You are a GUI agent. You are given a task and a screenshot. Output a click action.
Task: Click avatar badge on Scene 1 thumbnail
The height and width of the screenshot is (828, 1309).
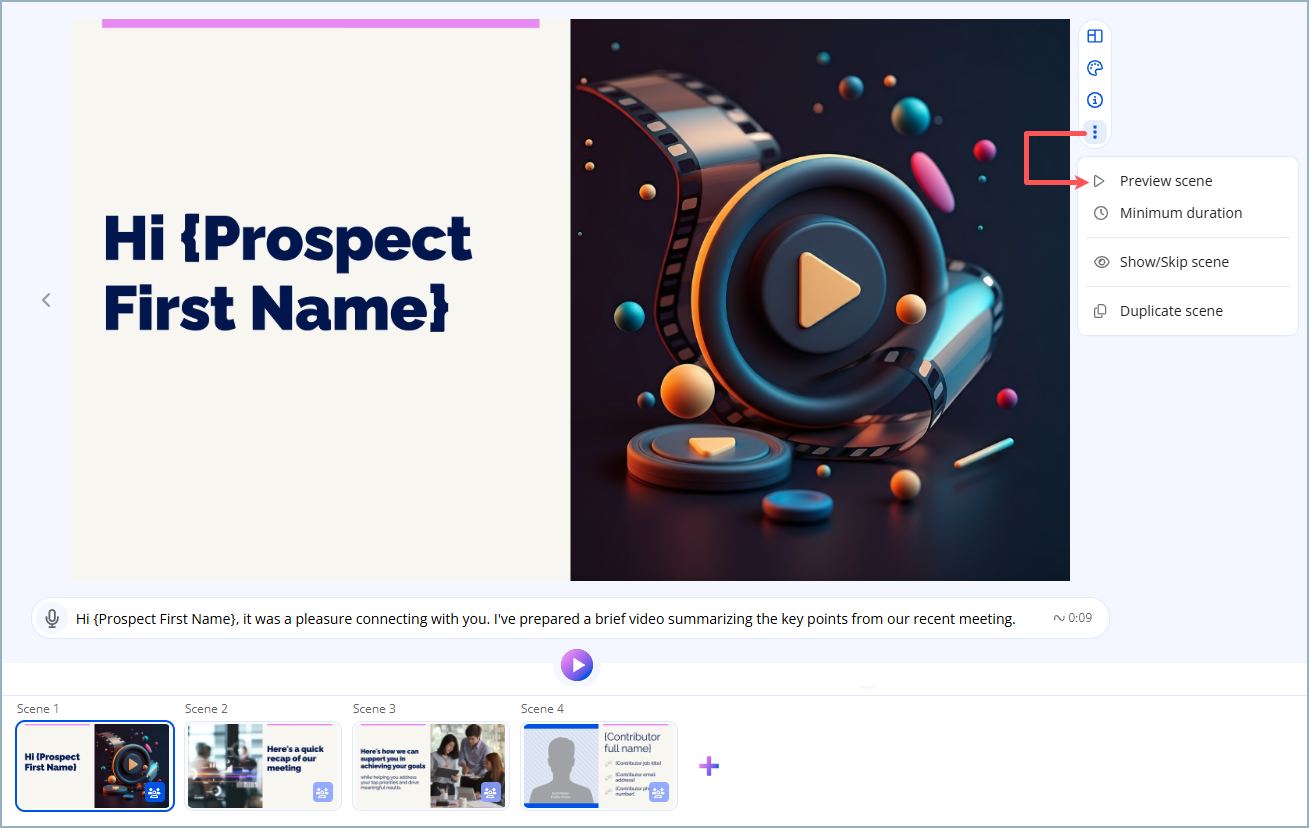coord(155,792)
